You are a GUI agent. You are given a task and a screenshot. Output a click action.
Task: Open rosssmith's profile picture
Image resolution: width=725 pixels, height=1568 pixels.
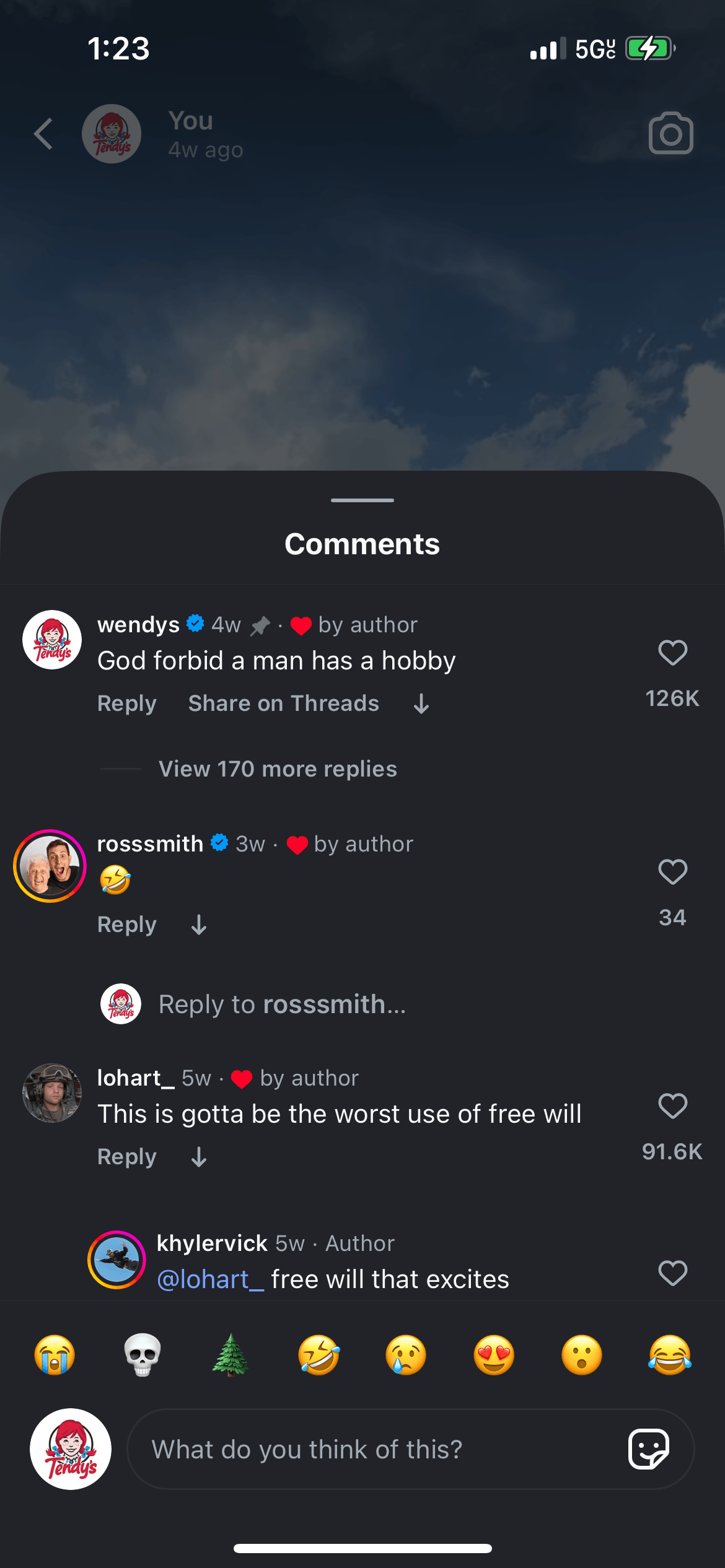click(50, 866)
